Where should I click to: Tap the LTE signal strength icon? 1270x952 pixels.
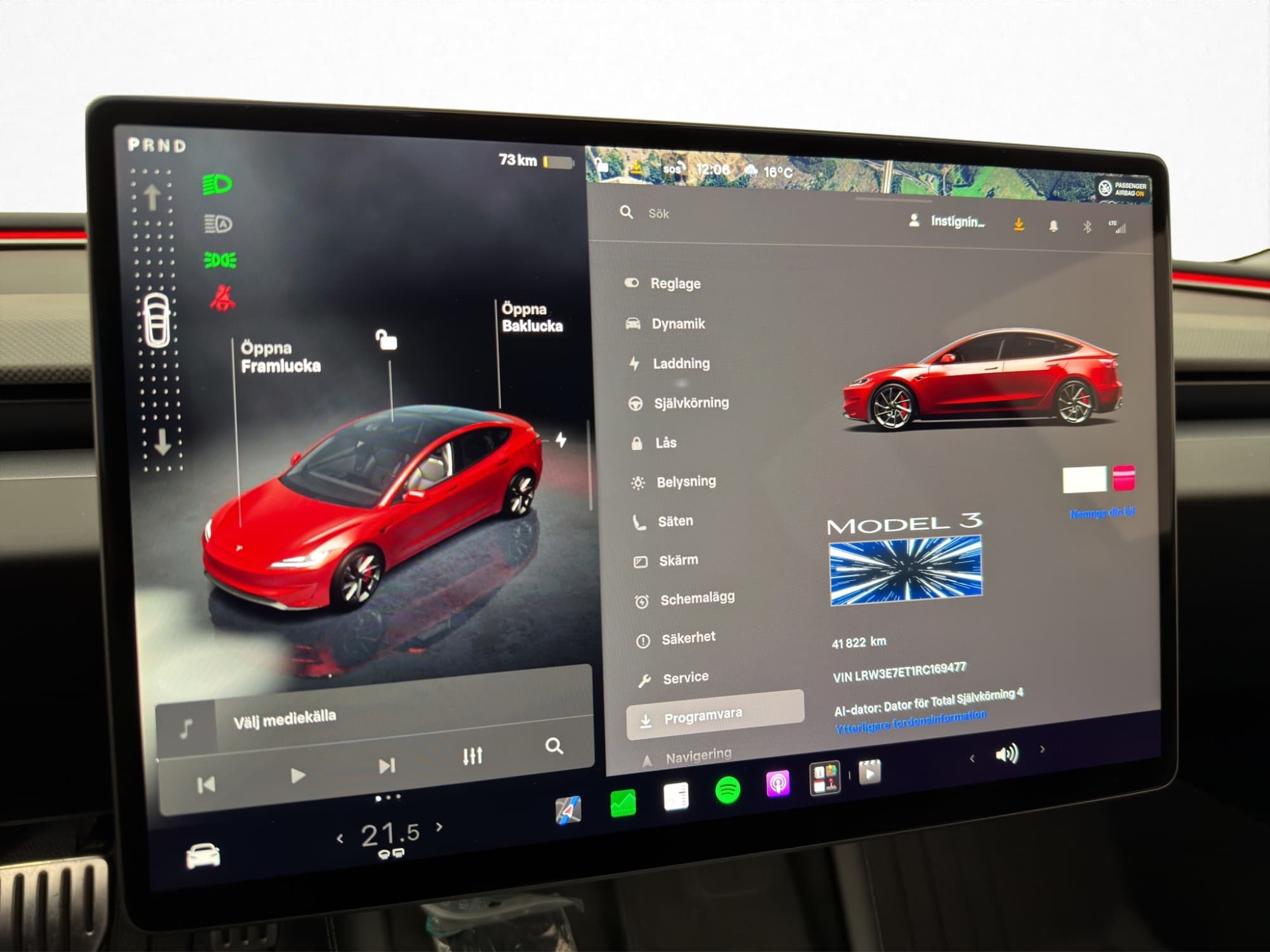tap(1118, 227)
